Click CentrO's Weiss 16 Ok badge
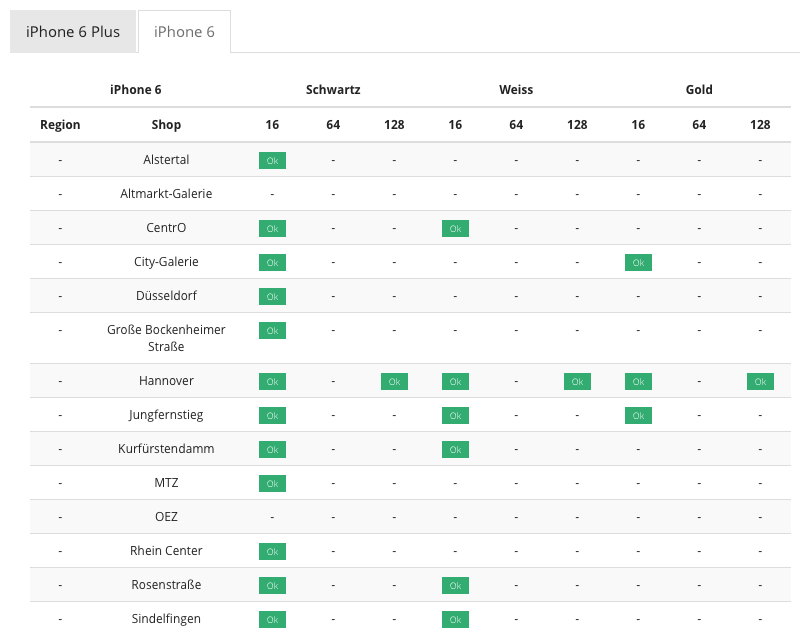 tap(455, 229)
